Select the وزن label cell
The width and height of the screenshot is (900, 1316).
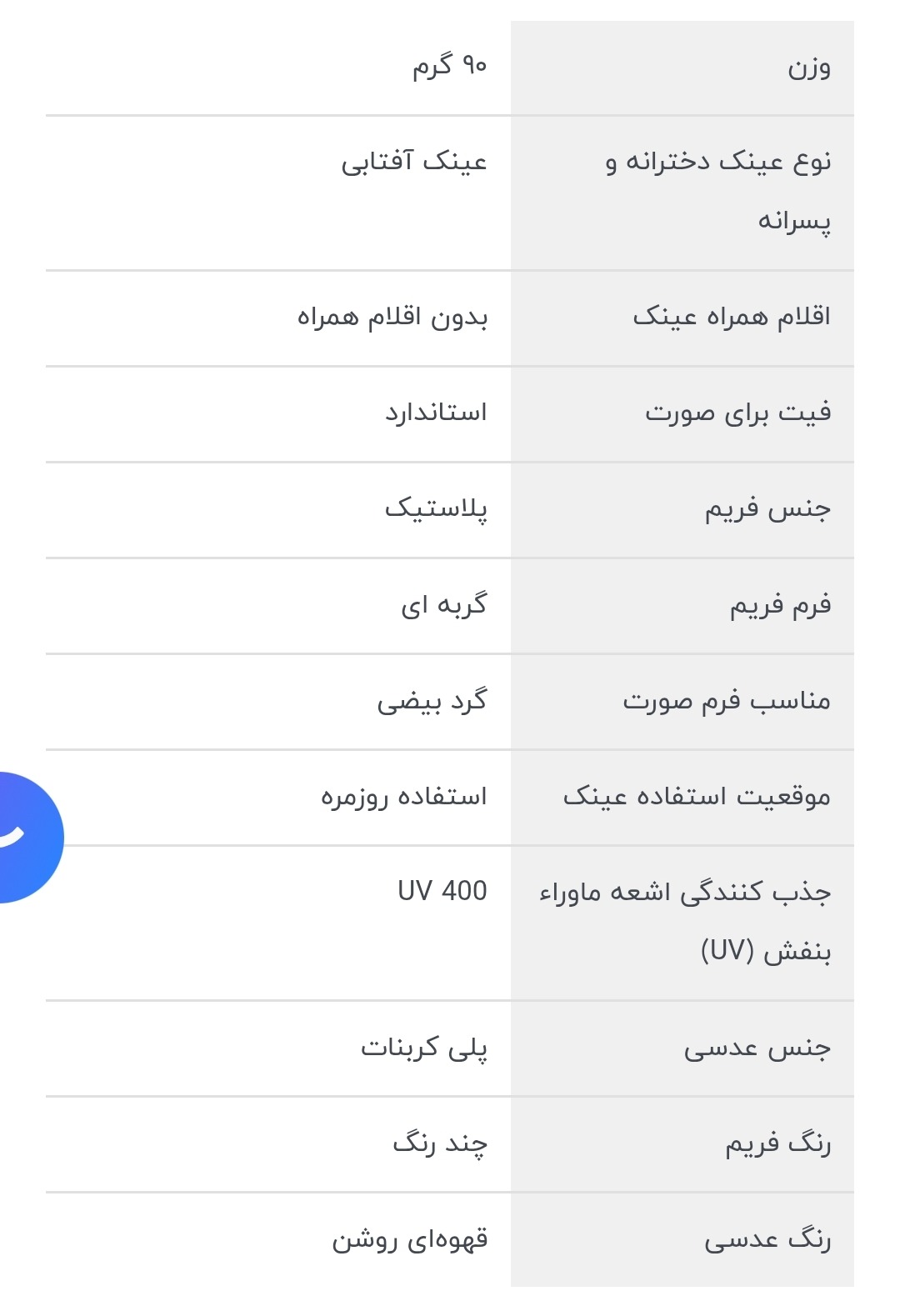[x=809, y=68]
